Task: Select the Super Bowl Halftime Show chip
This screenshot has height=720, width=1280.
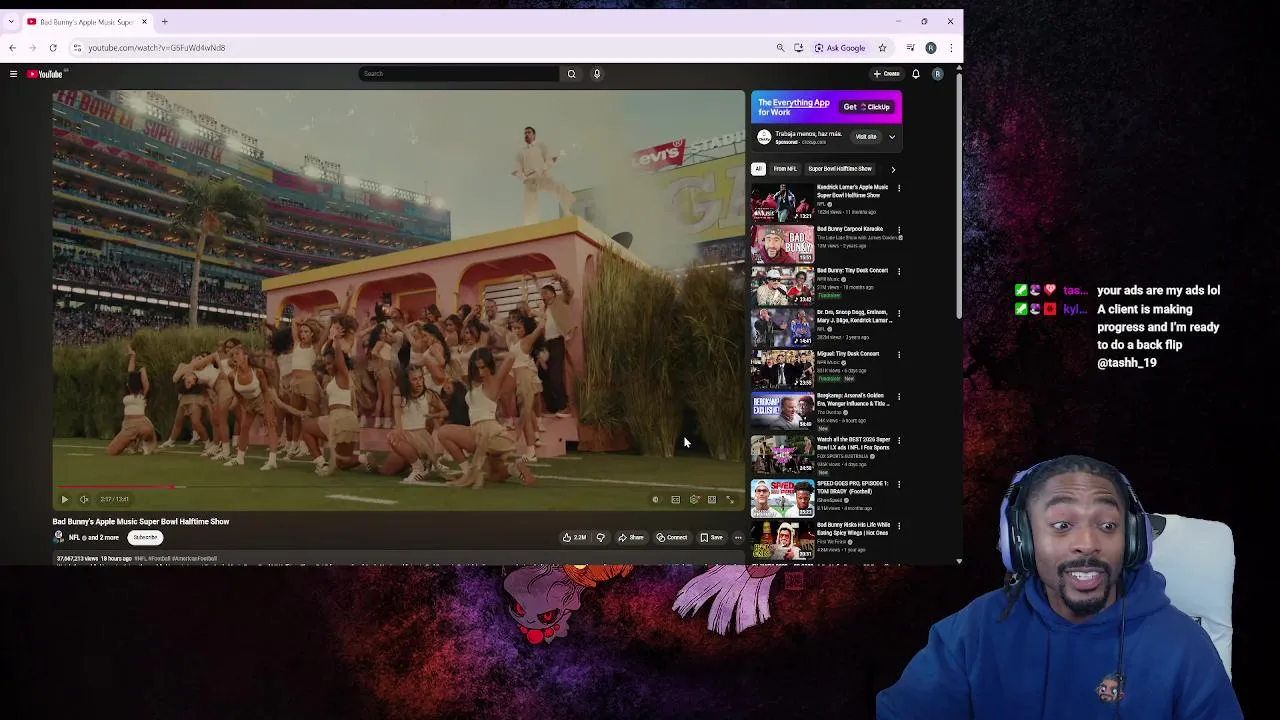Action: [840, 169]
